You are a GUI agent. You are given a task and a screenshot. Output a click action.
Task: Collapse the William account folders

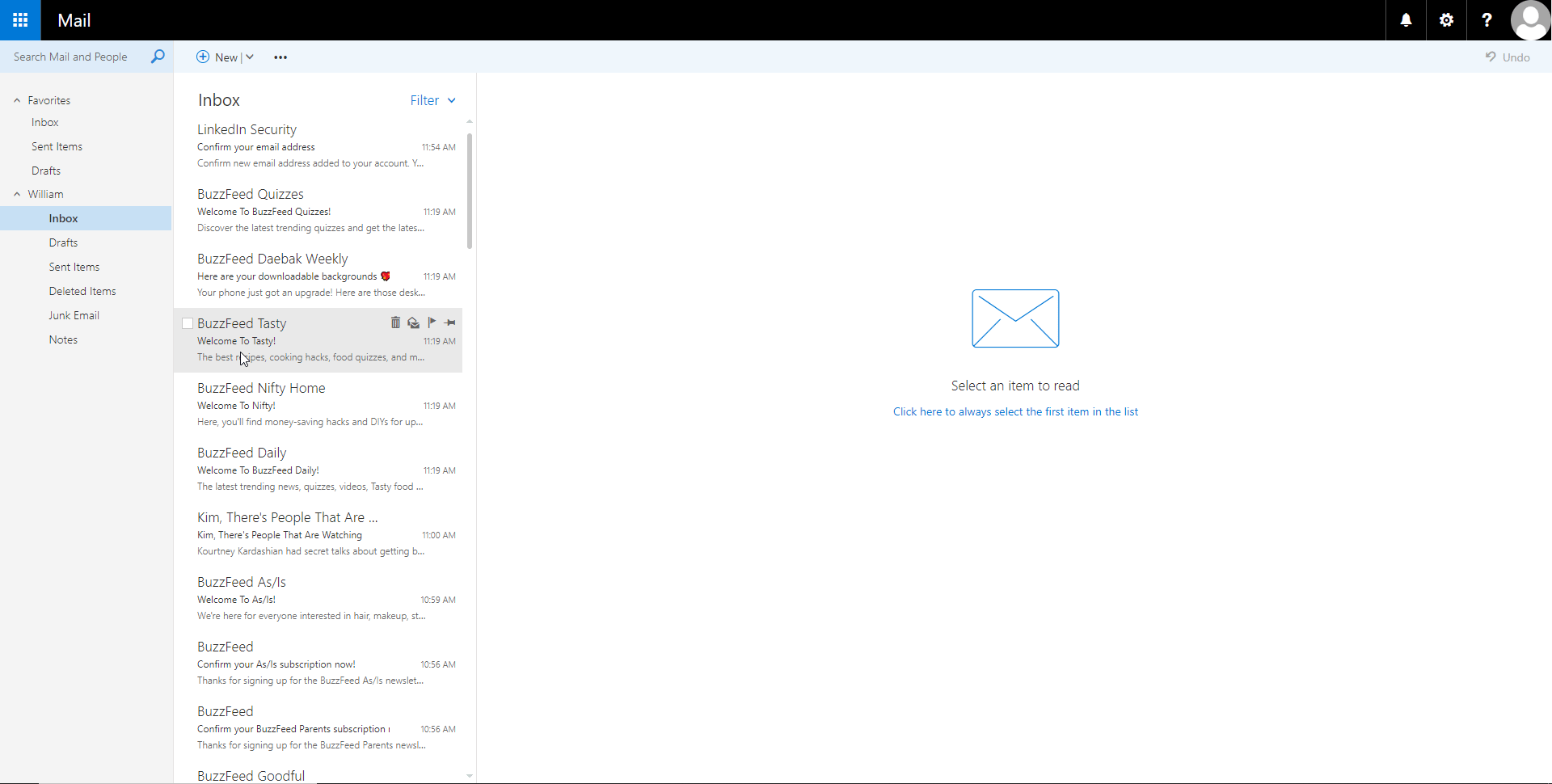pyautogui.click(x=17, y=194)
